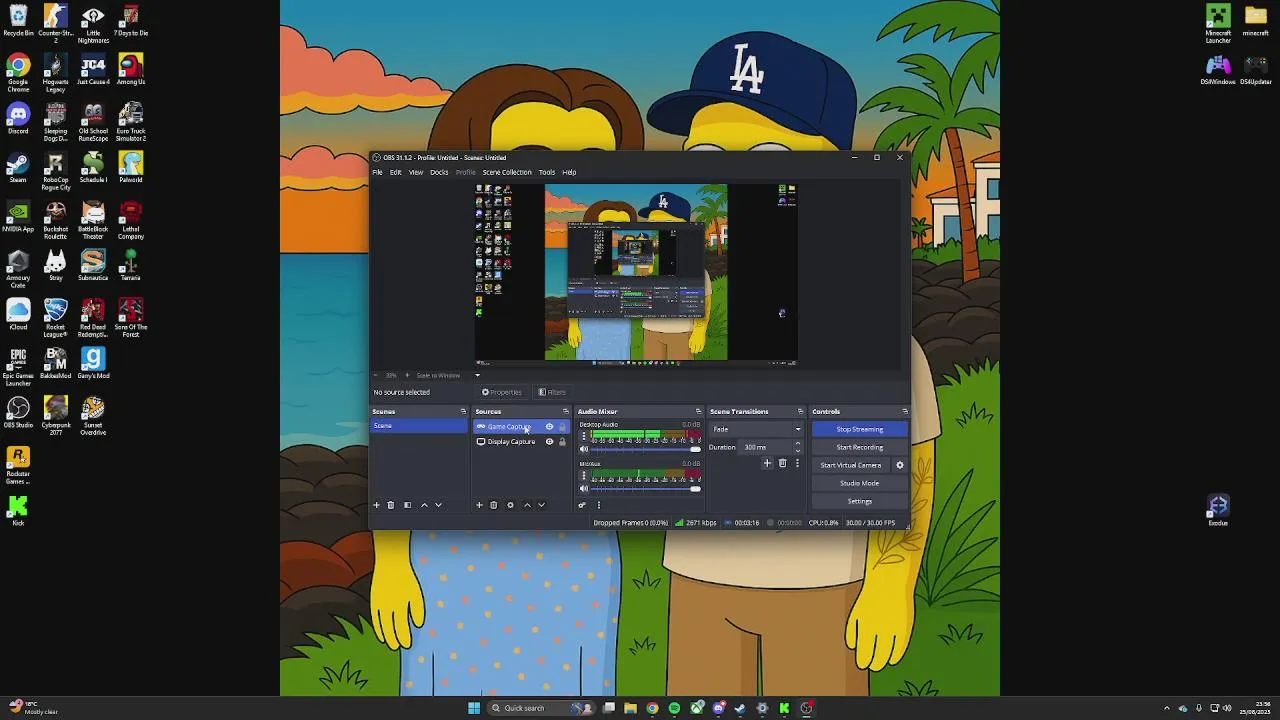Viewport: 1280px width, 720px height.
Task: Open the View menu
Action: [x=416, y=172]
